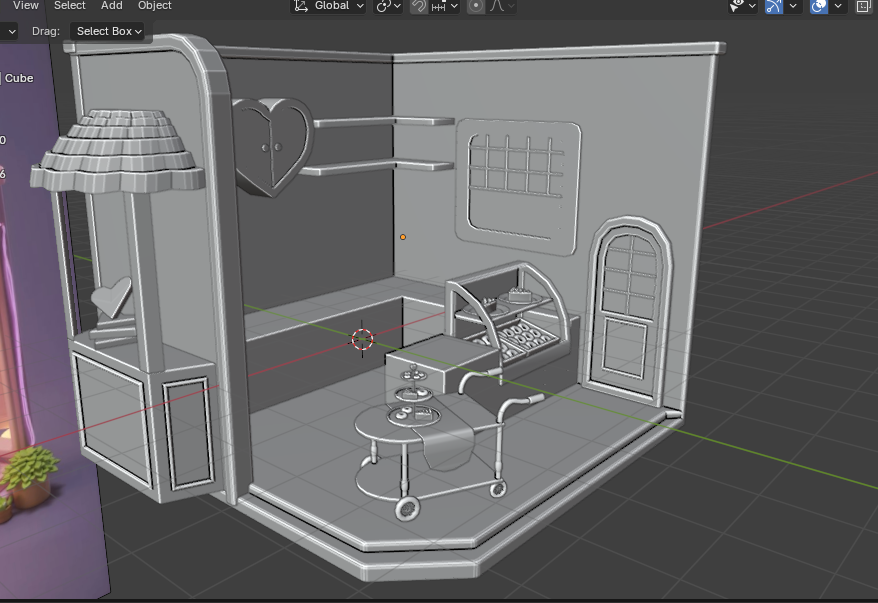Select the ruffled awning model
878x603 pixels.
click(119, 150)
